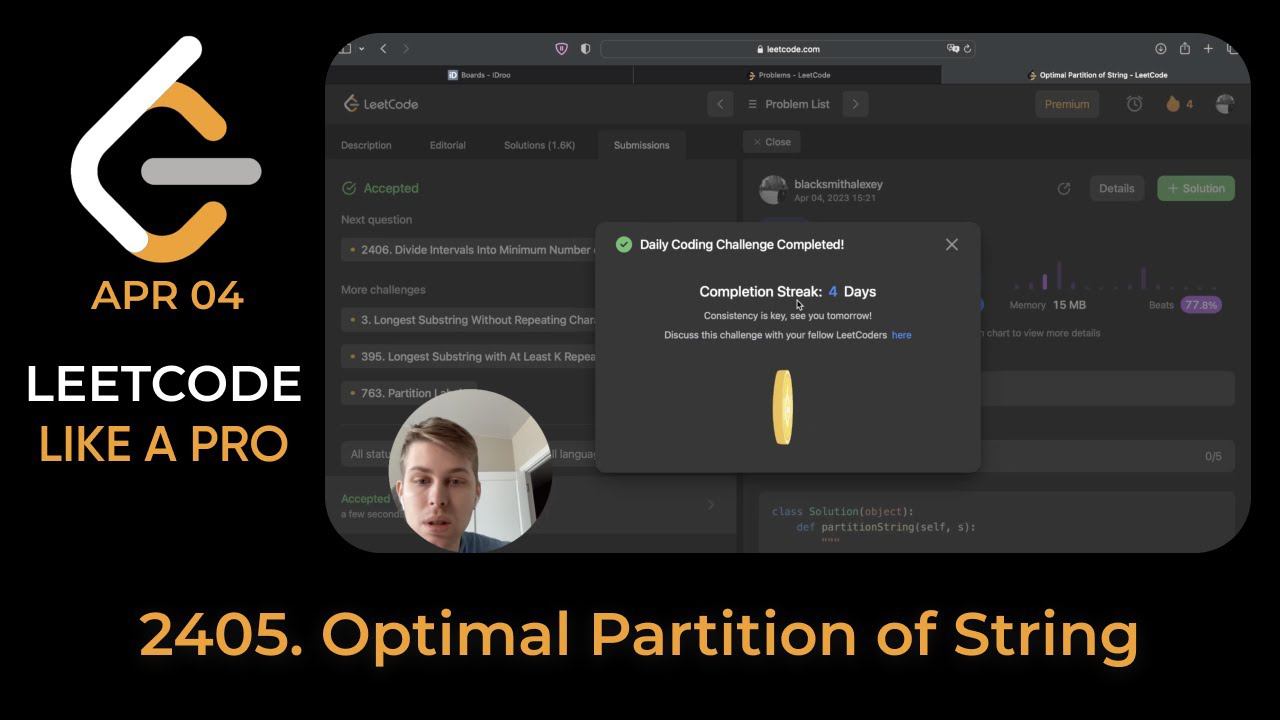Switch to the Problems - LeetCode tab
Screen dimensions: 1280x720
coord(788,75)
